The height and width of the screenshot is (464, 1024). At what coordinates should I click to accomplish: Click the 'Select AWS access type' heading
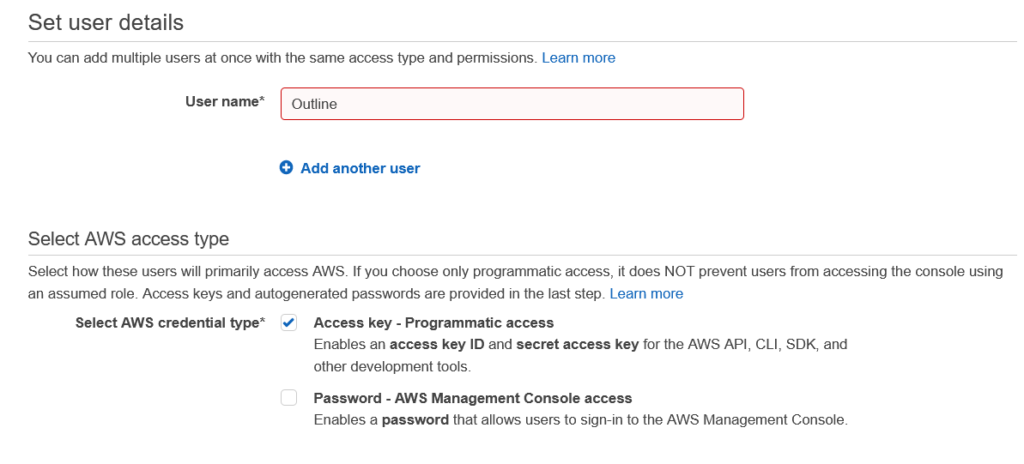tap(129, 239)
